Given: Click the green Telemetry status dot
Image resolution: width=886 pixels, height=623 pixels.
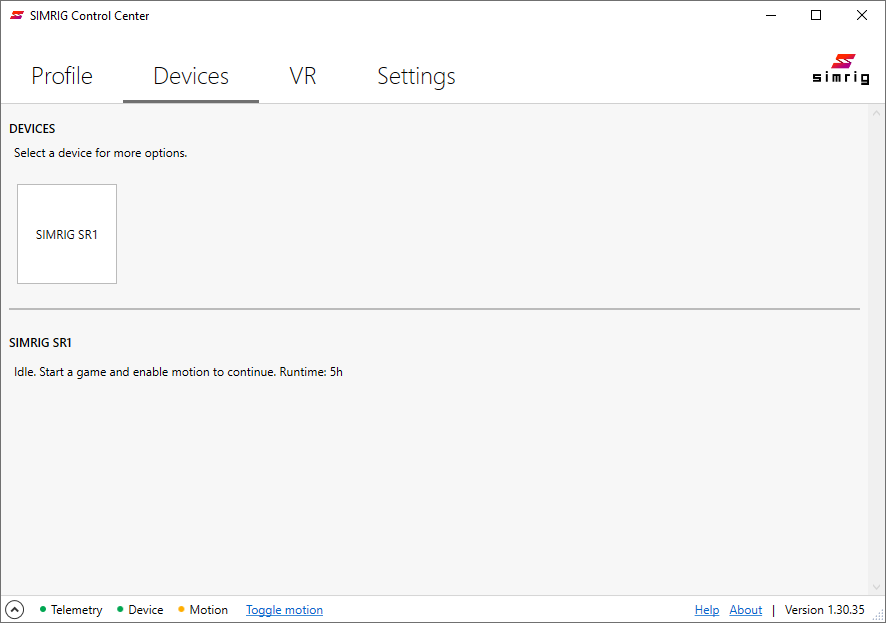Looking at the screenshot, I should pyautogui.click(x=40, y=609).
